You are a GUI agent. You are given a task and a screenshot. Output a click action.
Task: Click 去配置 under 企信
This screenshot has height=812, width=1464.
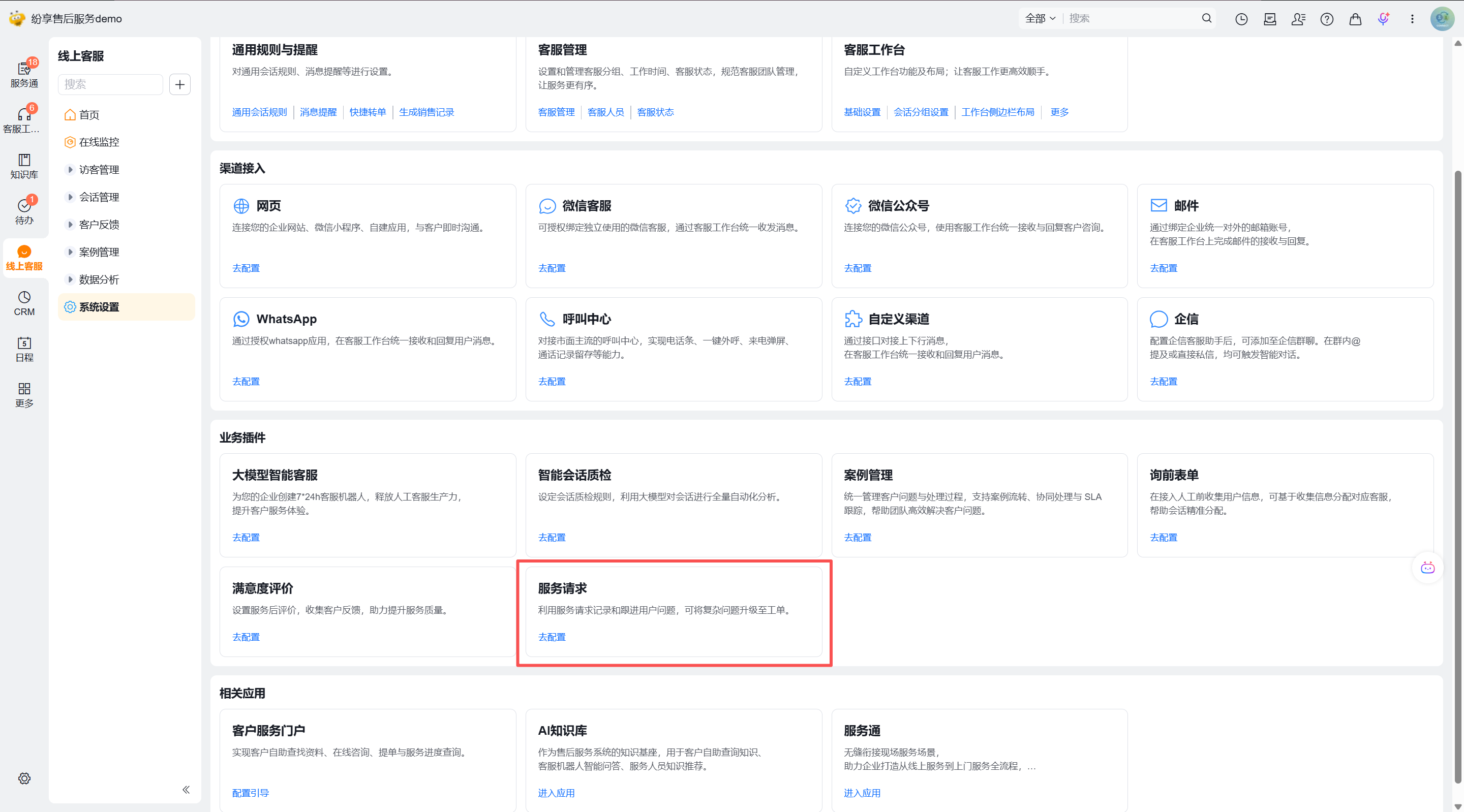(1164, 381)
